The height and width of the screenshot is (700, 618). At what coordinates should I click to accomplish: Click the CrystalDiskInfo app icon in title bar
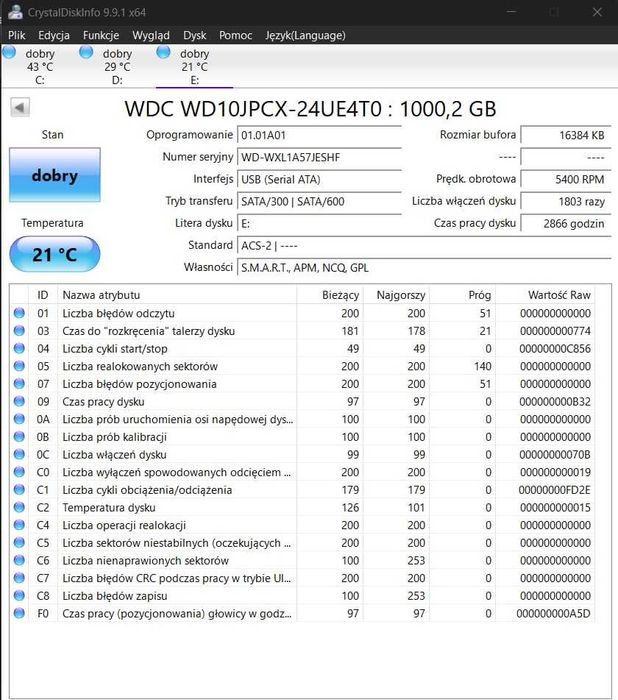pyautogui.click(x=15, y=12)
